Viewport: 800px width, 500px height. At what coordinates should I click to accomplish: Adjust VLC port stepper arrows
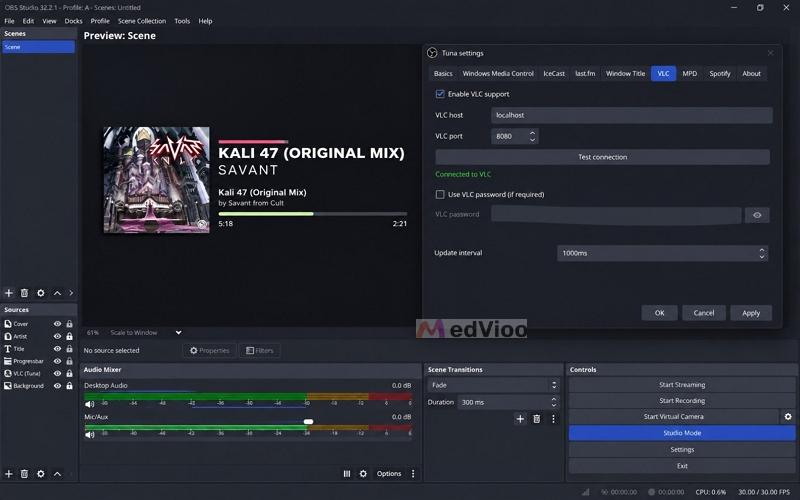point(532,136)
